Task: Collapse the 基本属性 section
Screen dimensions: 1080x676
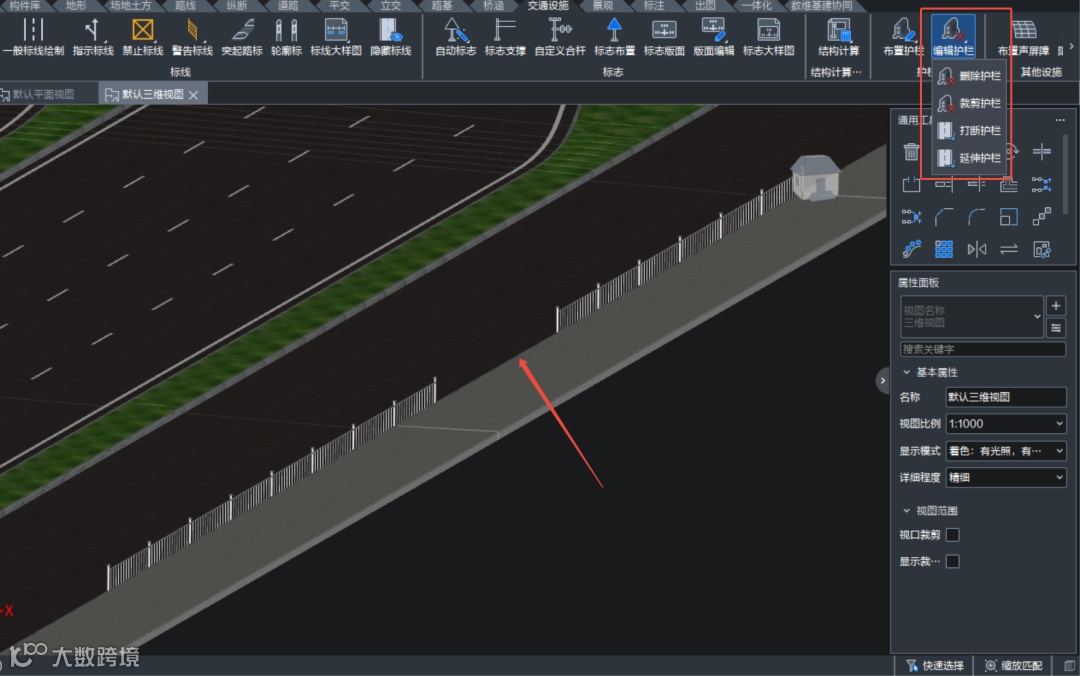Action: click(x=906, y=372)
